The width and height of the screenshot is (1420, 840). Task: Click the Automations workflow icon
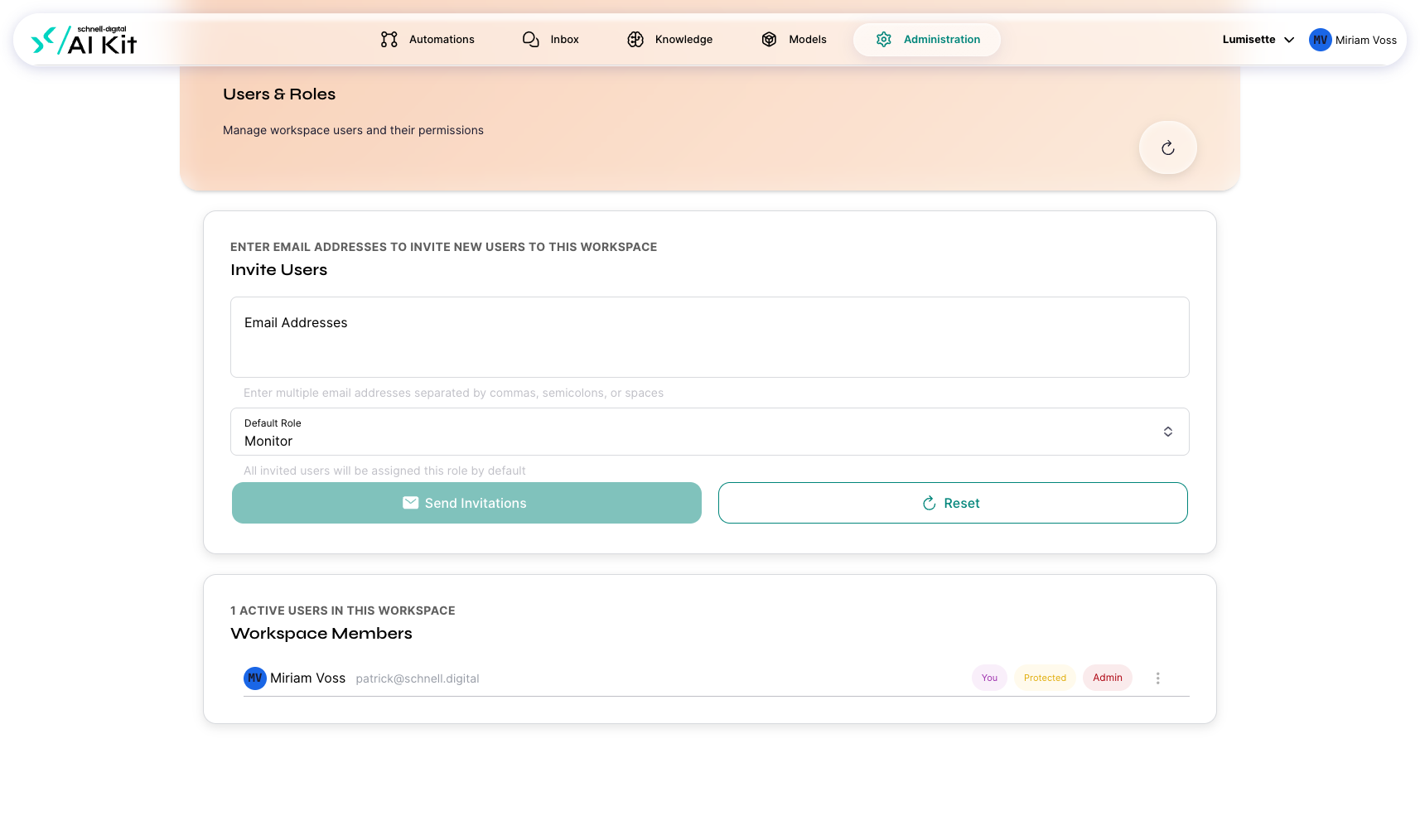[x=389, y=40]
